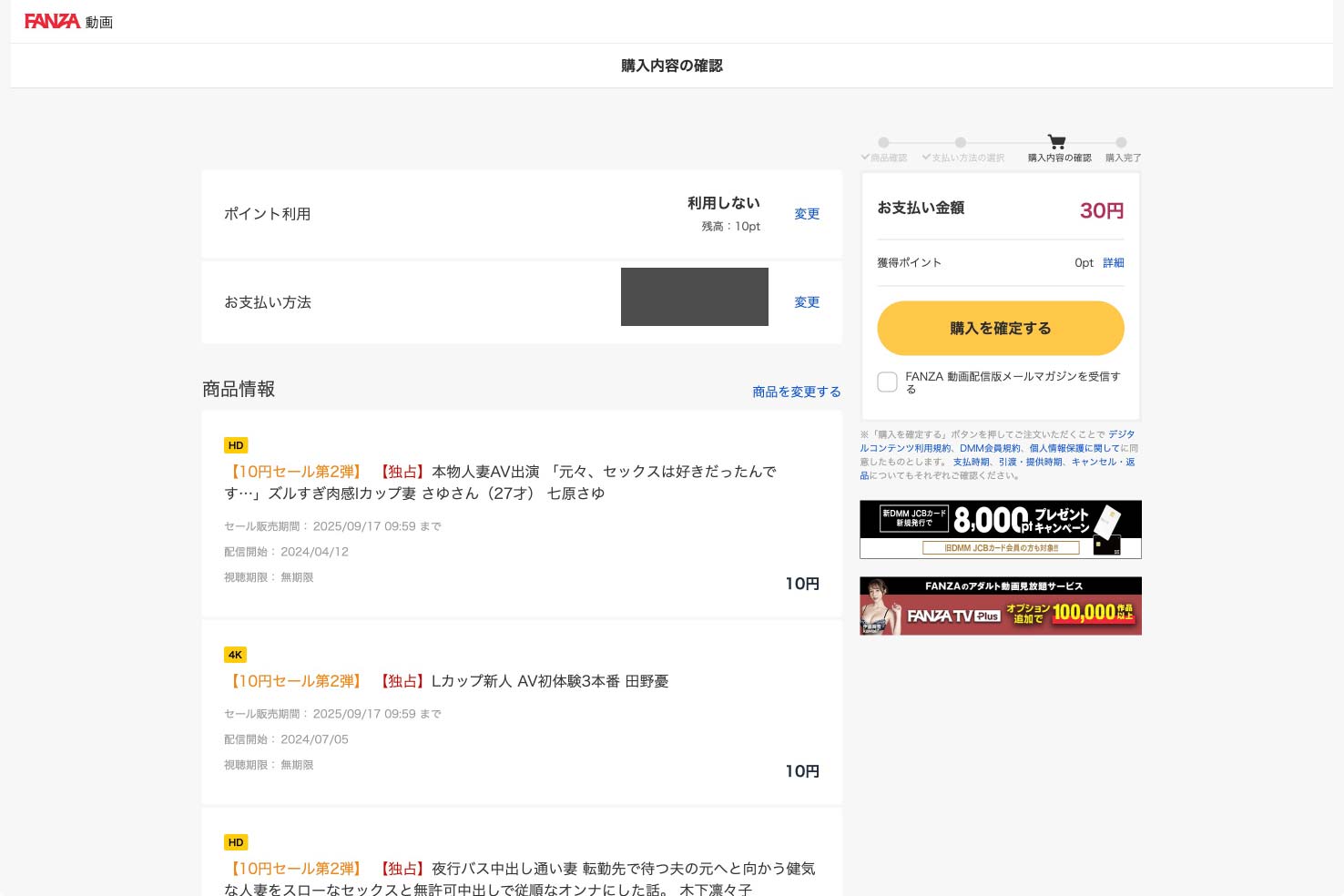Confirm purchase with 購入を確定する button

1001,328
